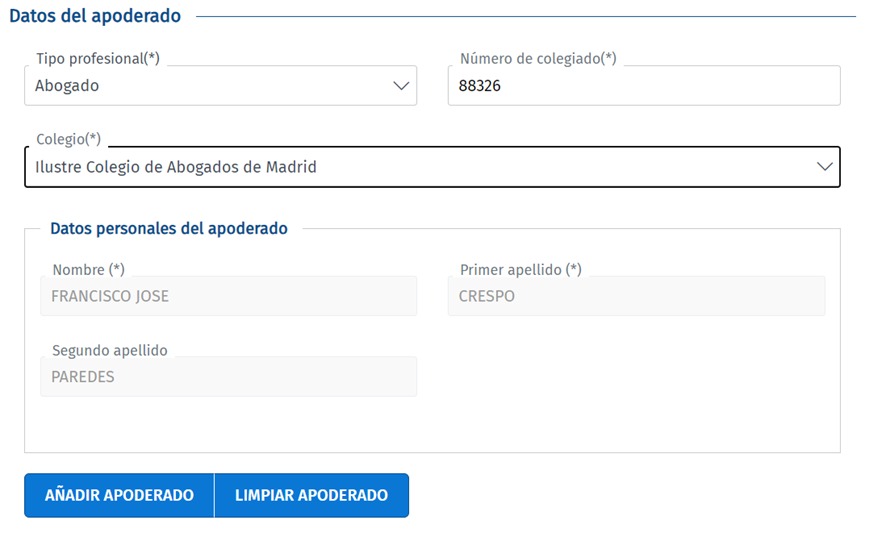Click the "Segundo apellido" label
Viewport: 886px width, 541px height.
pos(109,351)
